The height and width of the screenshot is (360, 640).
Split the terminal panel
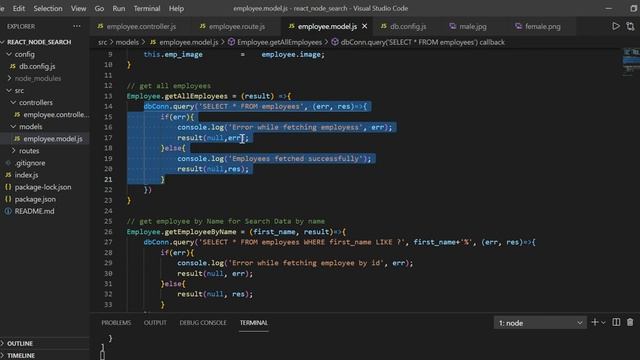616,322
